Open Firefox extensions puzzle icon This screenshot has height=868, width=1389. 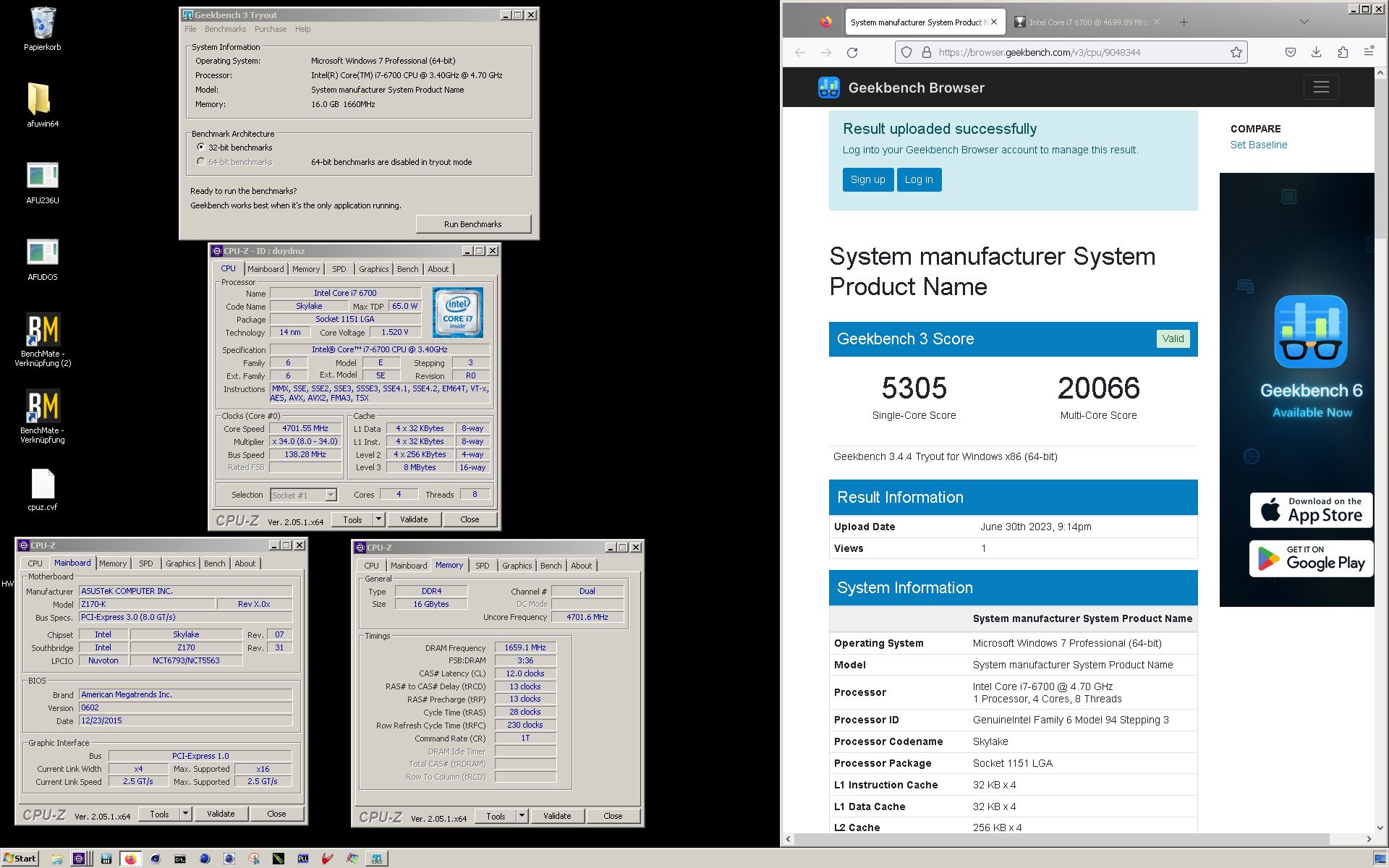1343,52
